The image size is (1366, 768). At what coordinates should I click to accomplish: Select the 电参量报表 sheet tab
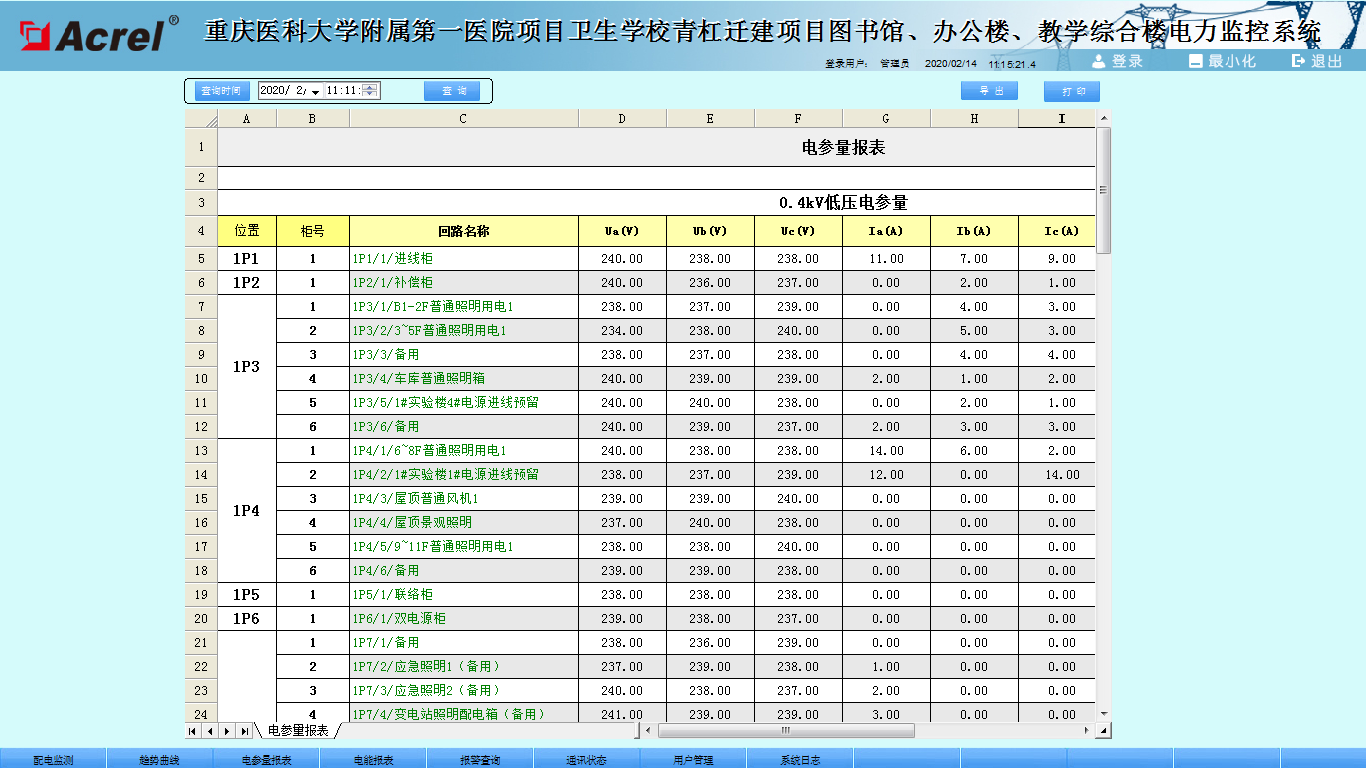pos(298,731)
